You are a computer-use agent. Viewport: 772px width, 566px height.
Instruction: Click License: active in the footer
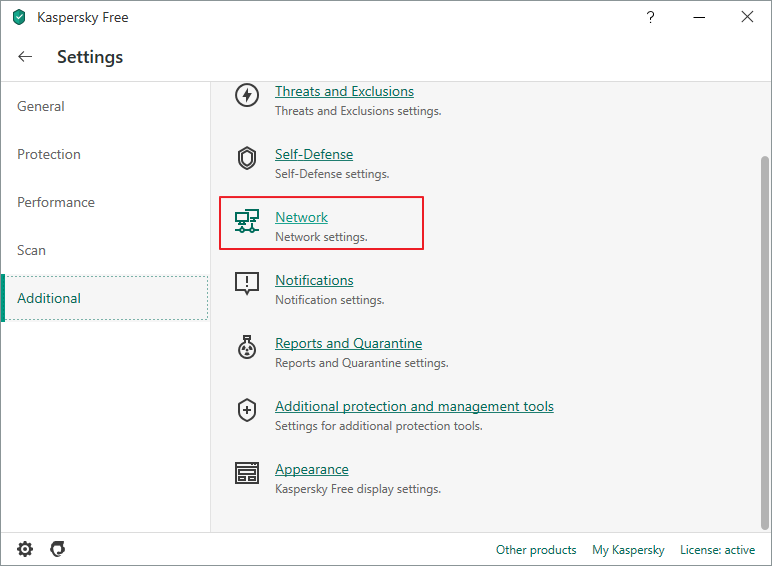tap(717, 550)
